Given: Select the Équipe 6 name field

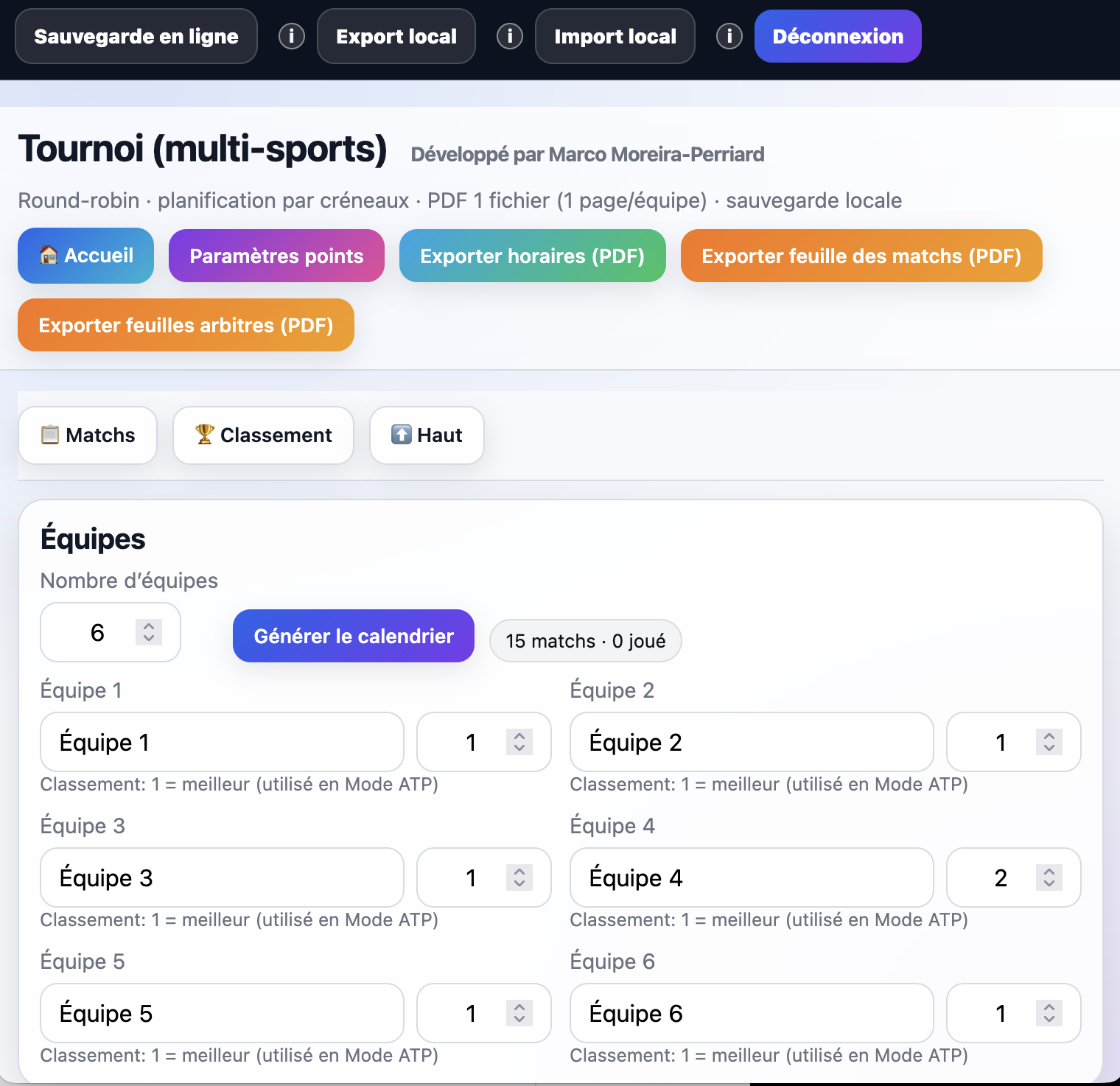Looking at the screenshot, I should click(x=751, y=1013).
